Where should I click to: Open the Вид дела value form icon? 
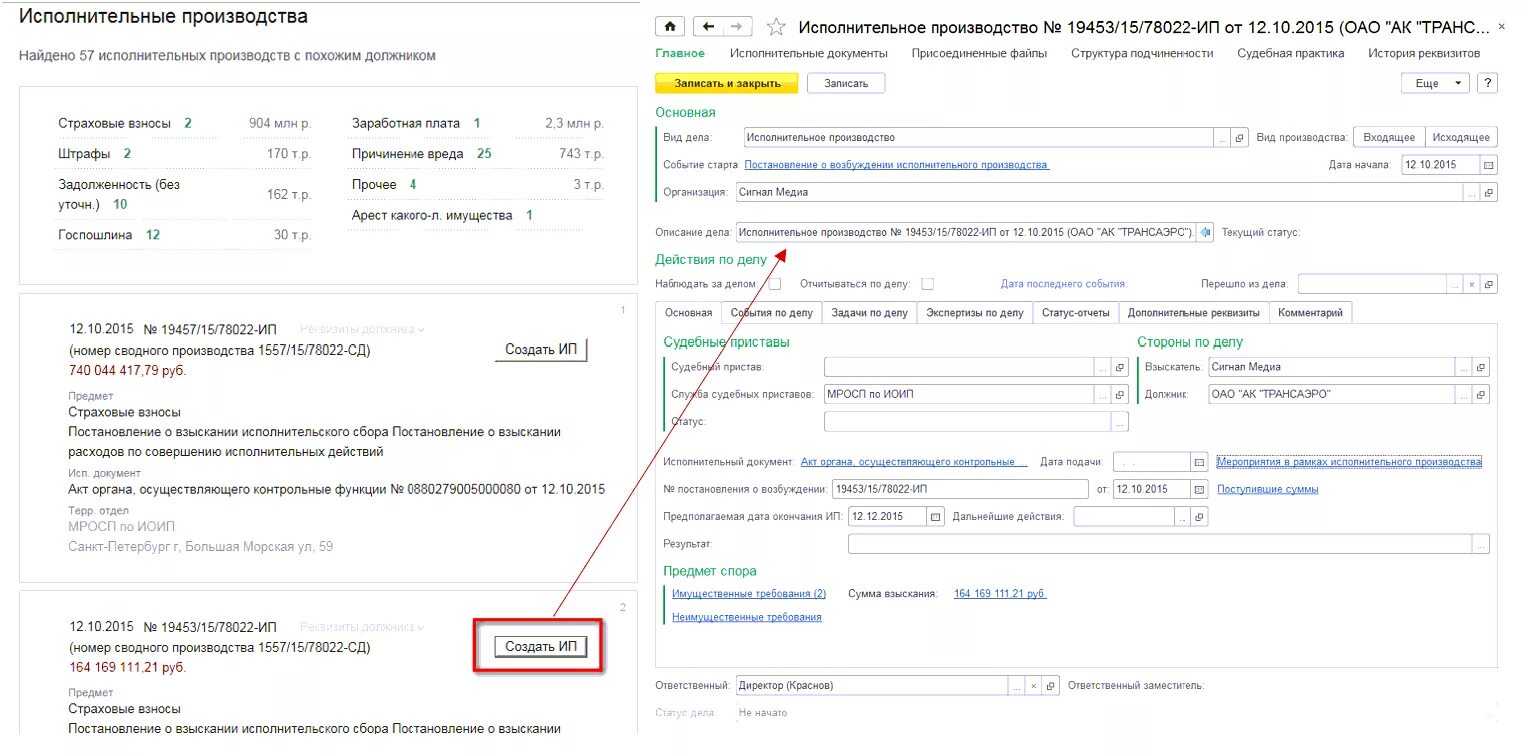click(x=1239, y=138)
